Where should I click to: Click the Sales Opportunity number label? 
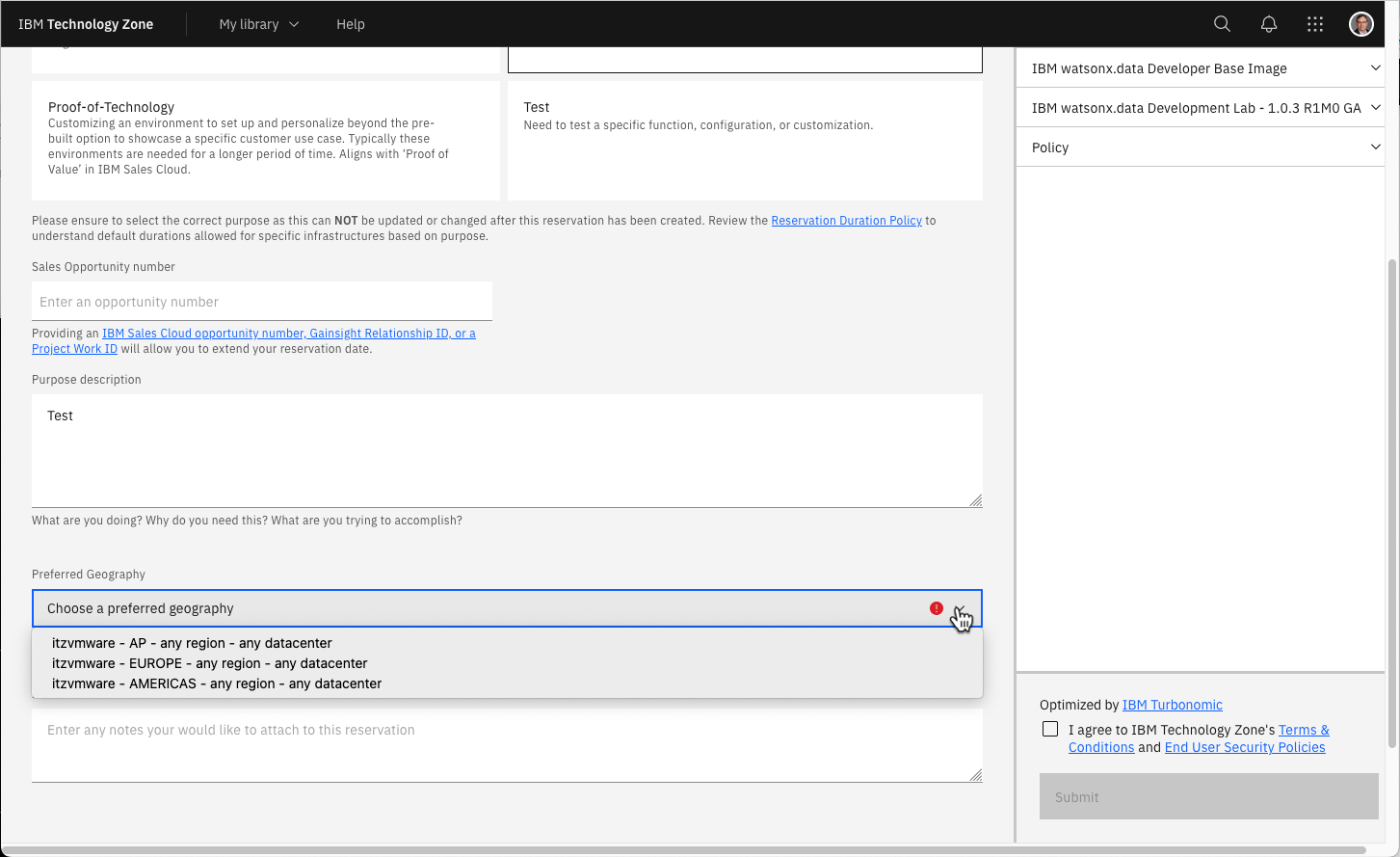coord(103,267)
